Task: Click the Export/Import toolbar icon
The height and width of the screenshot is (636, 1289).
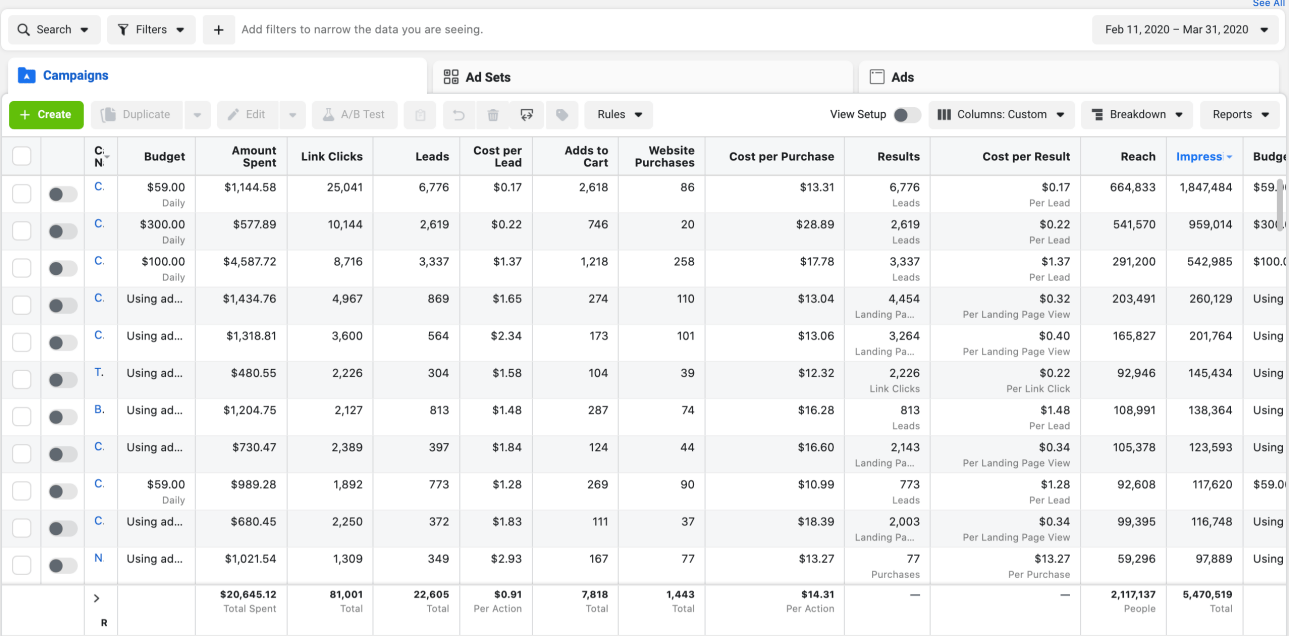Action: pos(527,115)
